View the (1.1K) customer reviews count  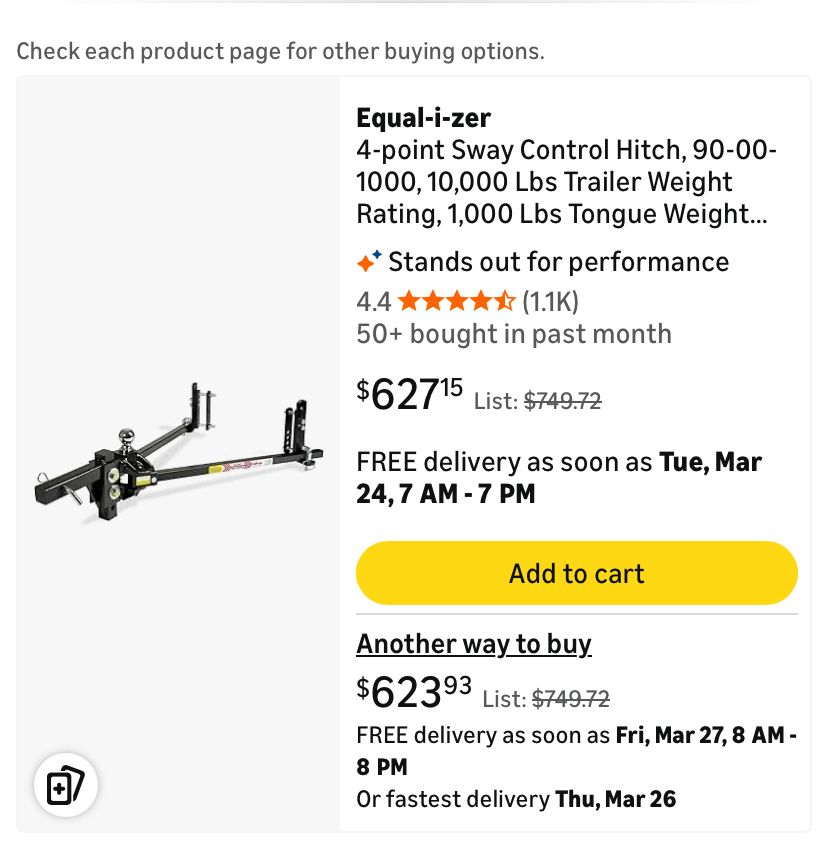click(x=550, y=300)
